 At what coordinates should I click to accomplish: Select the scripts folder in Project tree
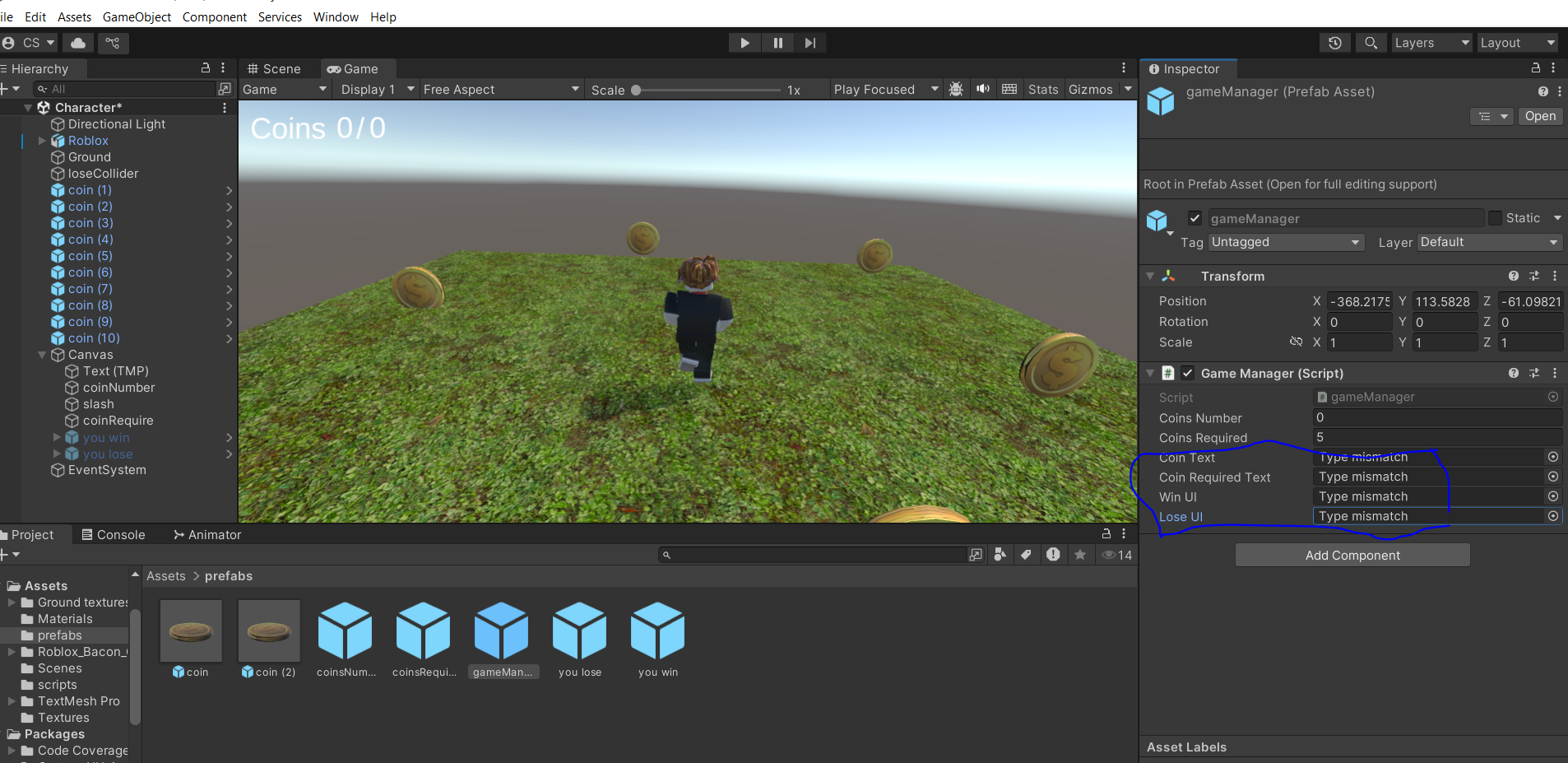(57, 685)
